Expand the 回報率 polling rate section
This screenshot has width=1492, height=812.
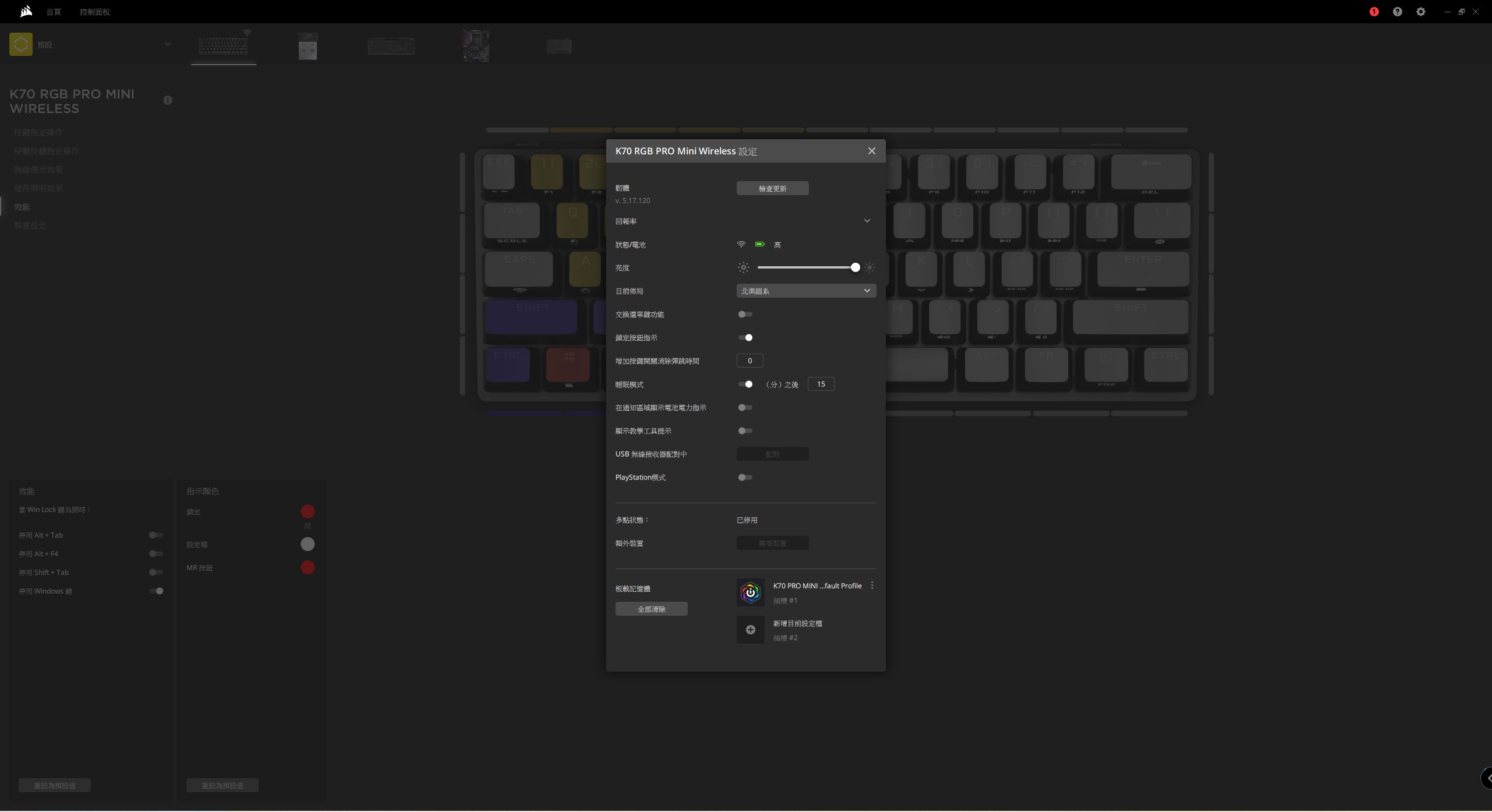tap(867, 221)
